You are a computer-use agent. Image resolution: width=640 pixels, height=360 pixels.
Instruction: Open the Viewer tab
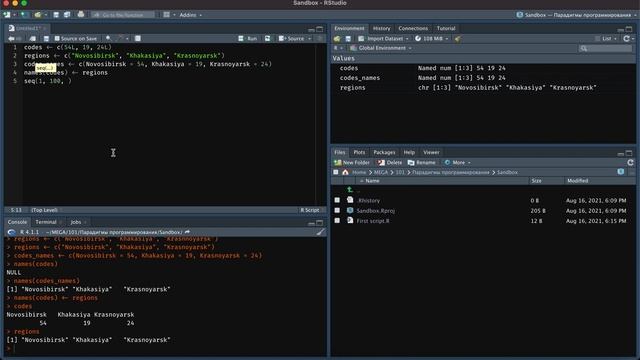click(431, 152)
